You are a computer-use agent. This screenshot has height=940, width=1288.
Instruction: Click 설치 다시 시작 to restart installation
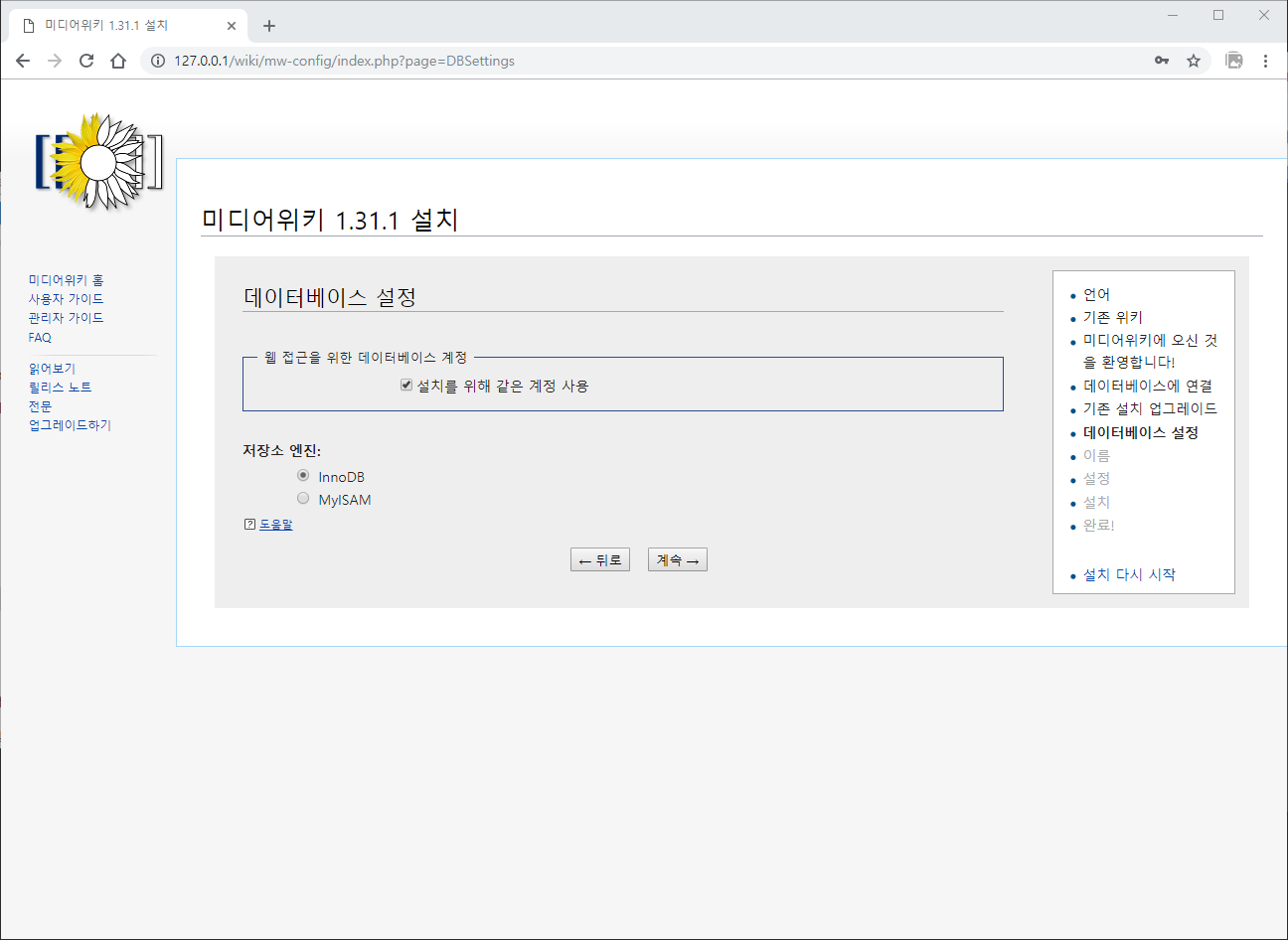tap(1129, 574)
